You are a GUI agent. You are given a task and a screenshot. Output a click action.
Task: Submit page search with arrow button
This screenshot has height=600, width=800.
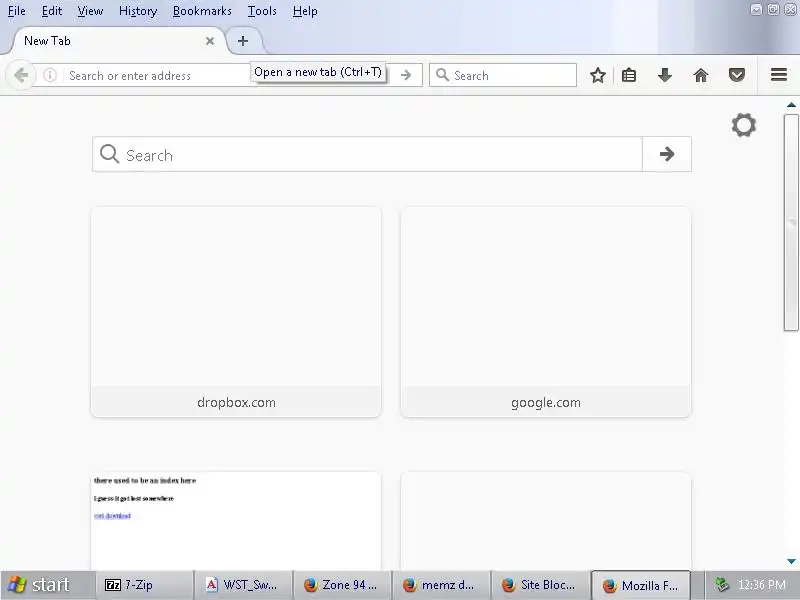[x=667, y=154]
